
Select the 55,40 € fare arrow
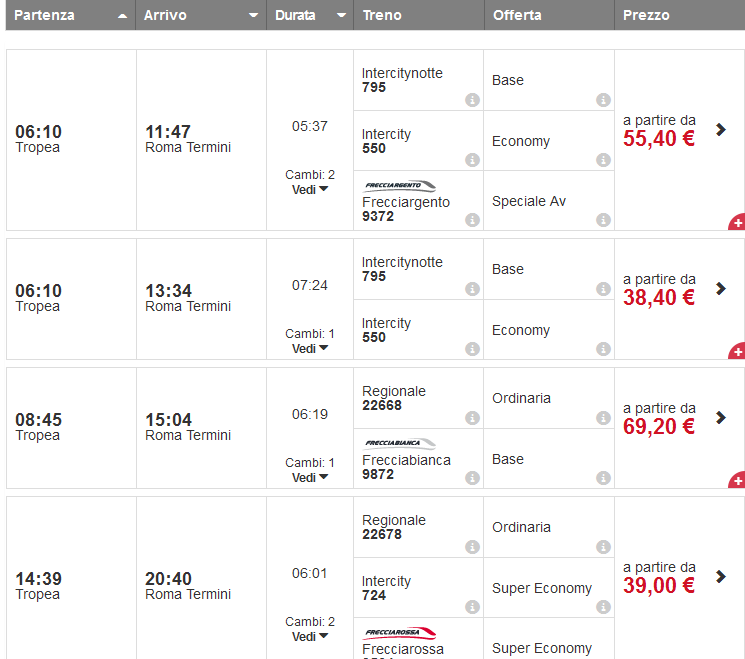click(721, 129)
